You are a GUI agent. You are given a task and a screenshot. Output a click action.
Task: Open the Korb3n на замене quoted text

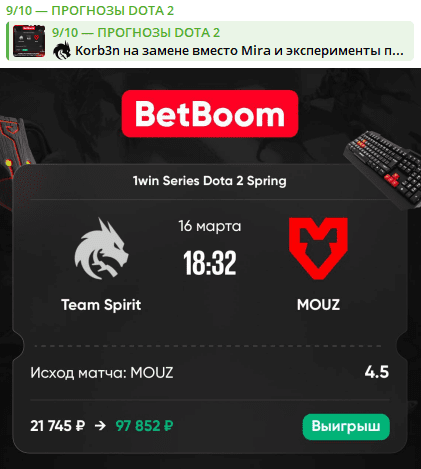pos(239,51)
